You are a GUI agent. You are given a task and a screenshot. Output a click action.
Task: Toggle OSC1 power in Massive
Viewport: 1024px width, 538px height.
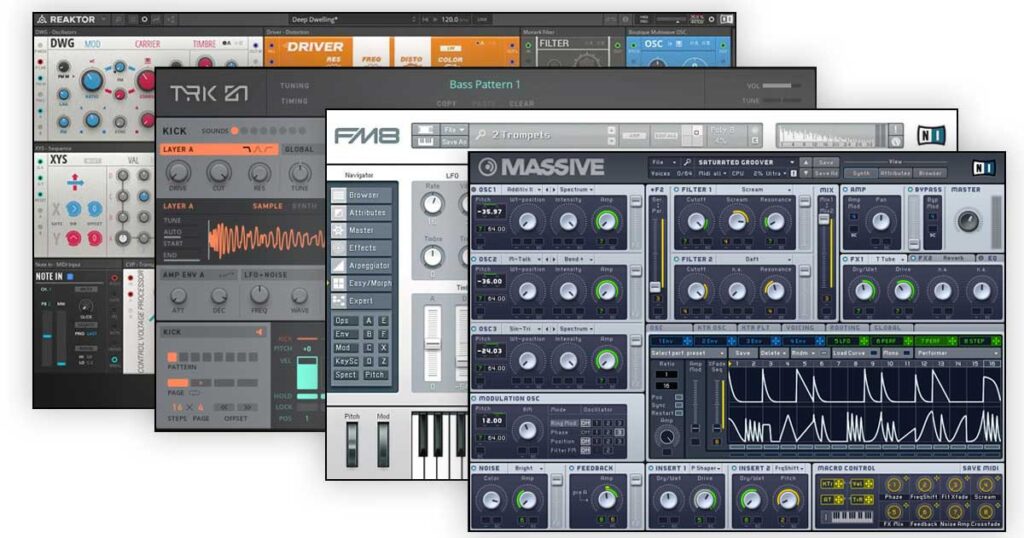[474, 189]
